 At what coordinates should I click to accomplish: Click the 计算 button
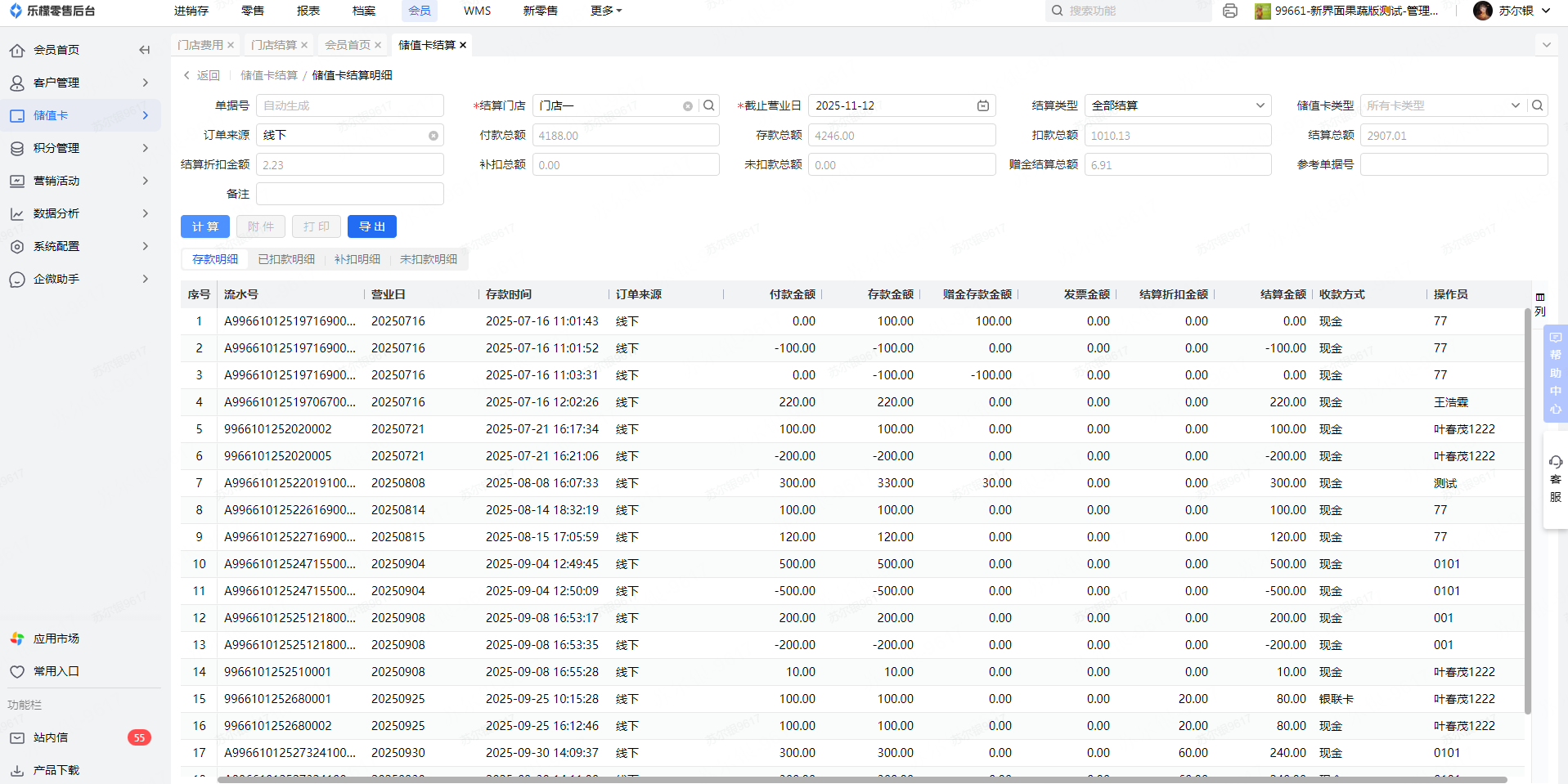click(205, 226)
